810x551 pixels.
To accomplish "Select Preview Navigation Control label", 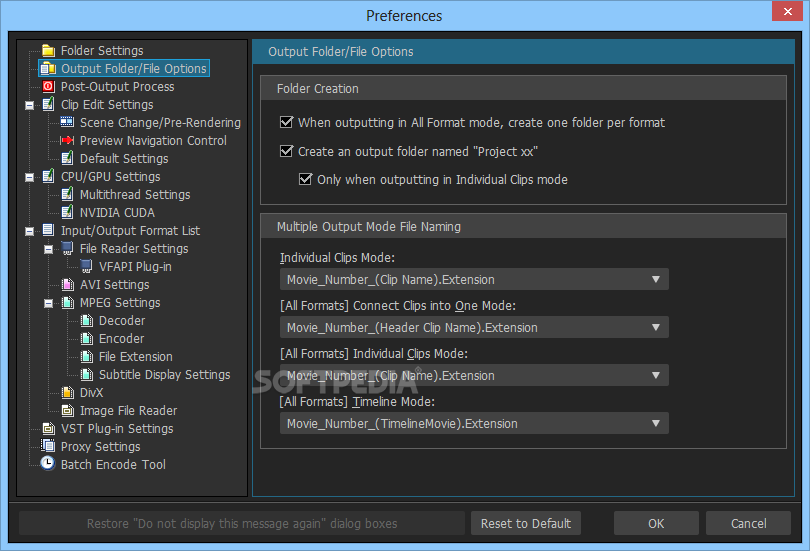I will tap(153, 141).
